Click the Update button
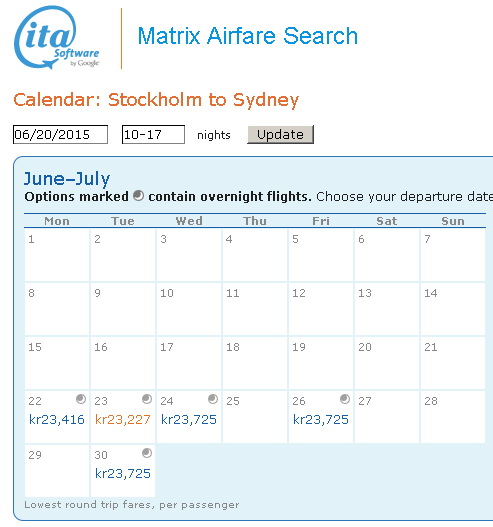 click(280, 134)
